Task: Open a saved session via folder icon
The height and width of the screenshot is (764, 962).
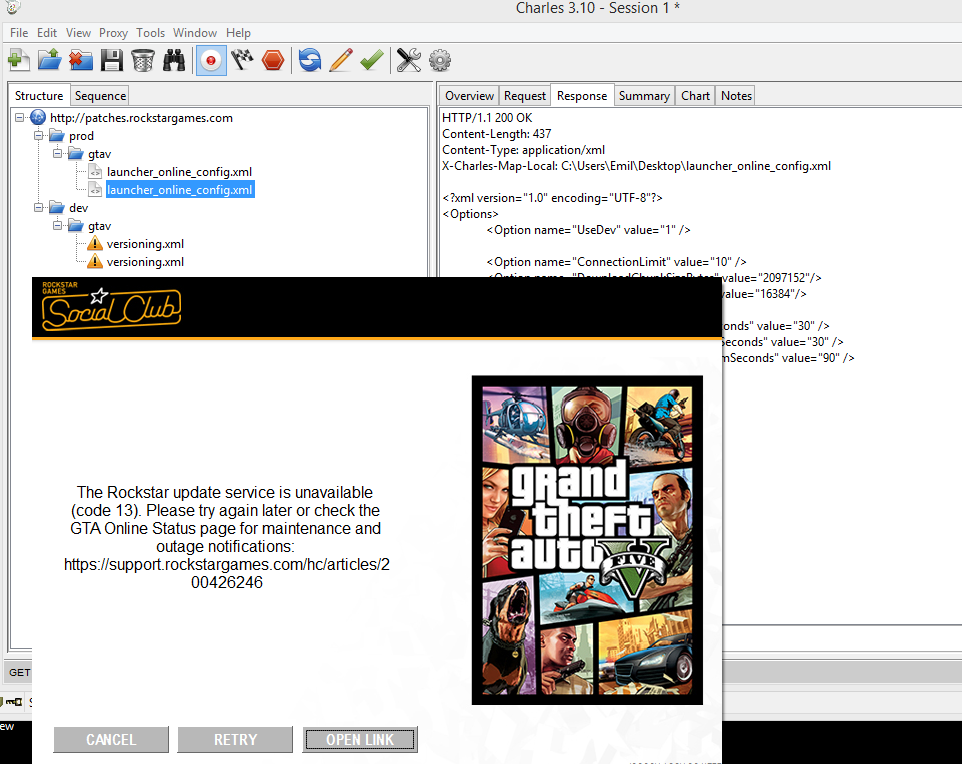Action: [x=50, y=60]
